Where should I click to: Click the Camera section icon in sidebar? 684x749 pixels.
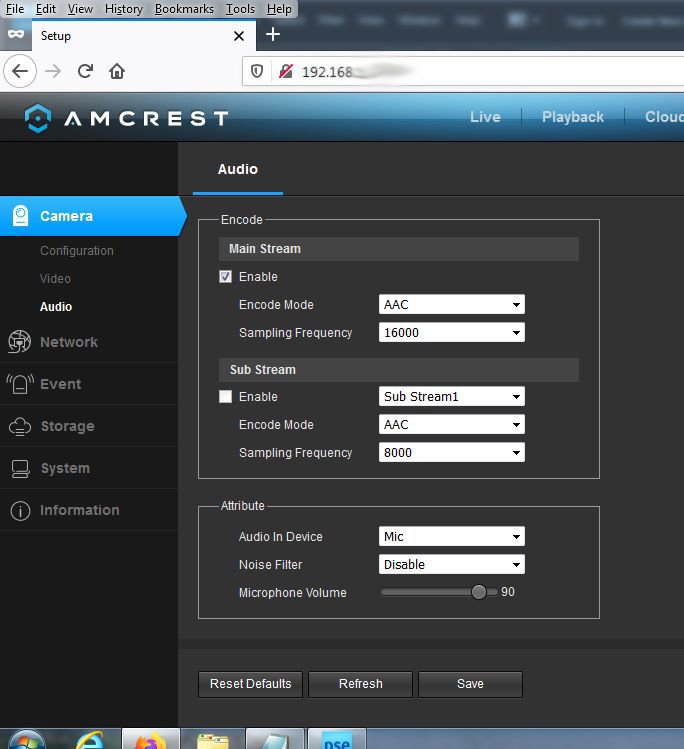point(21,216)
